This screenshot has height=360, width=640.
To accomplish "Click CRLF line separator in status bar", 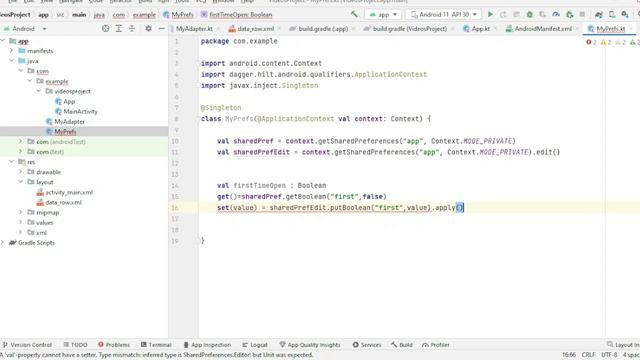I will tap(588, 355).
